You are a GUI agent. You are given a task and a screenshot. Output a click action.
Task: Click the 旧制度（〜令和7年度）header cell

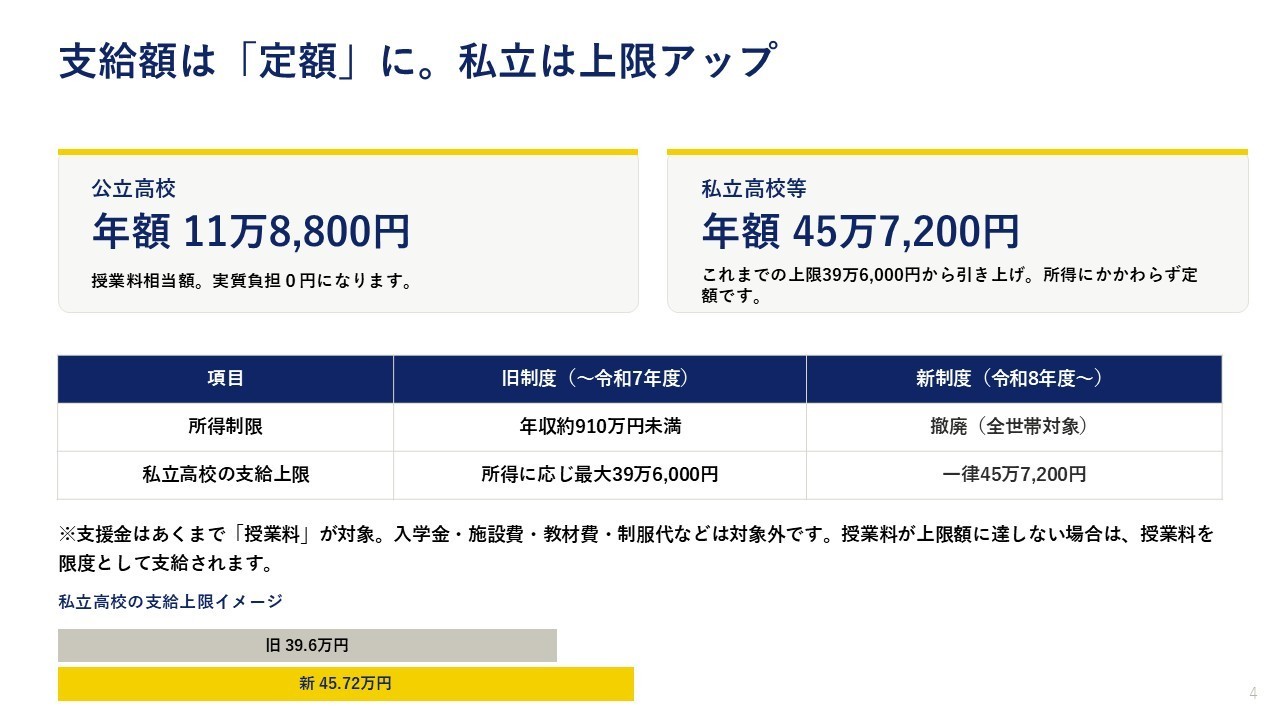point(600,379)
